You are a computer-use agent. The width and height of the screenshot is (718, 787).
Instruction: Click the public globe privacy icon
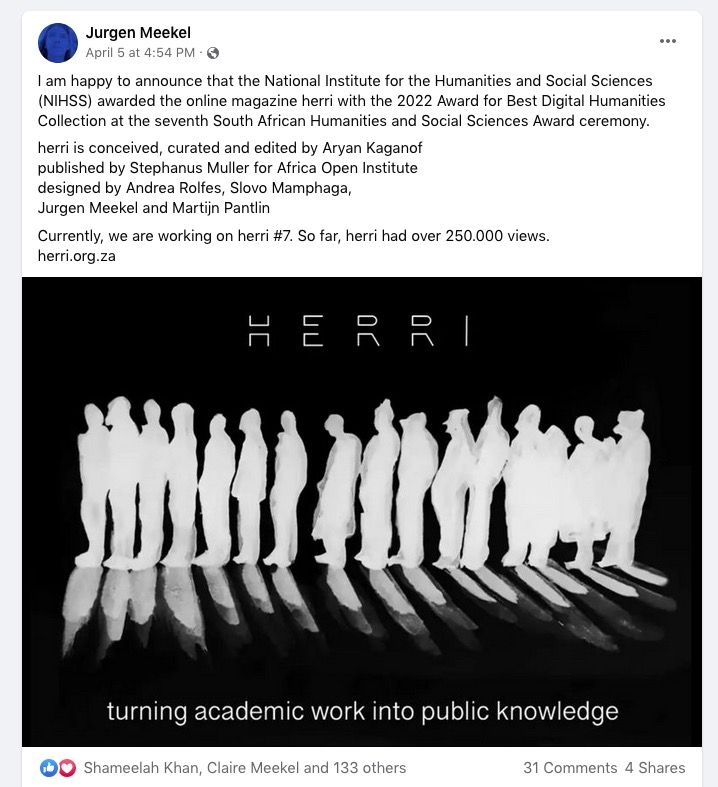tap(213, 53)
